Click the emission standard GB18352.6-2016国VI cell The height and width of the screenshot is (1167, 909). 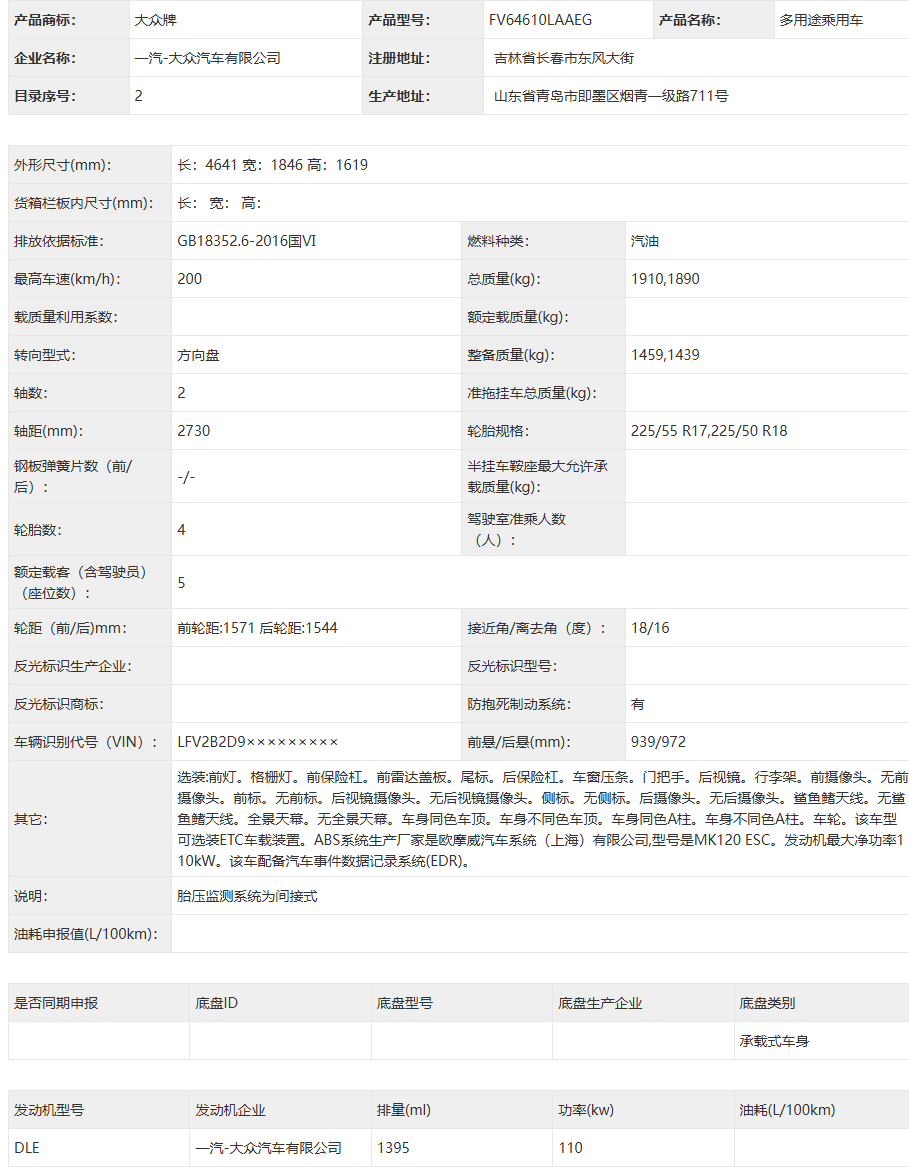click(246, 241)
